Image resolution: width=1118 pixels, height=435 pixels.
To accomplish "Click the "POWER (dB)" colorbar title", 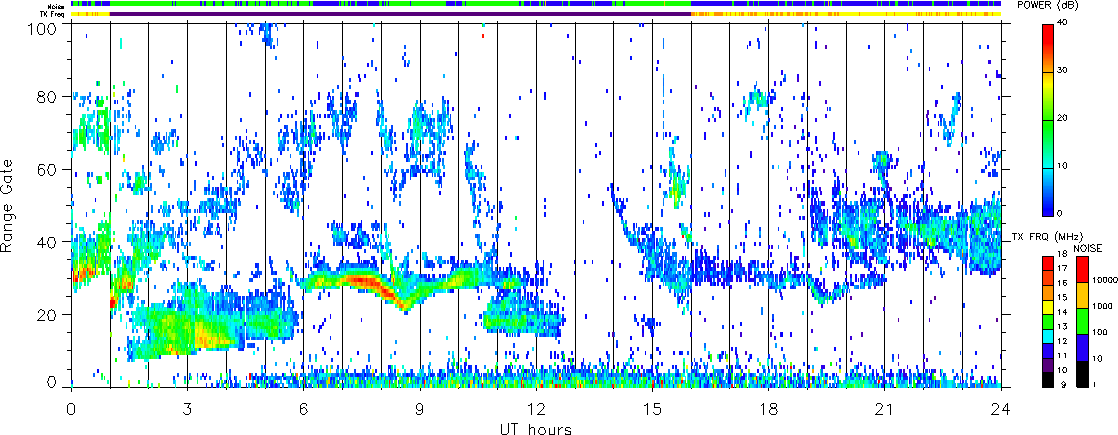I will pyautogui.click(x=1047, y=5).
